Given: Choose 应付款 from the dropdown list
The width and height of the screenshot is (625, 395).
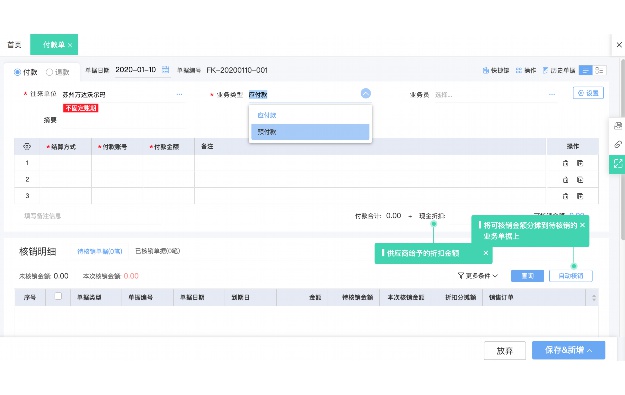Looking at the screenshot, I should tap(310, 115).
